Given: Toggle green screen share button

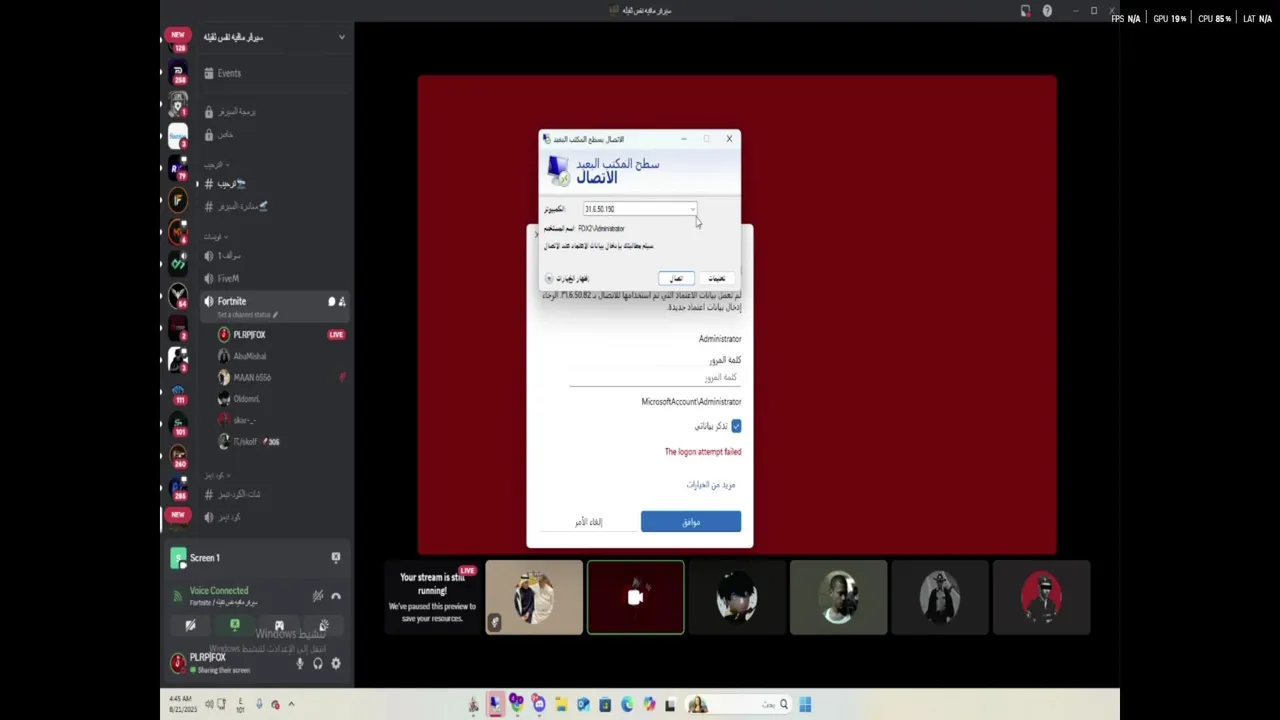Looking at the screenshot, I should (x=235, y=626).
